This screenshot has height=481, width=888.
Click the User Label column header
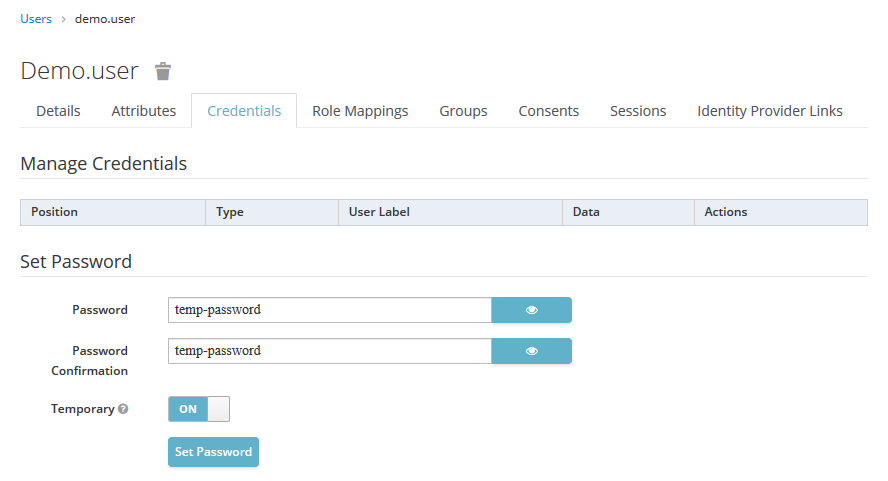click(379, 212)
